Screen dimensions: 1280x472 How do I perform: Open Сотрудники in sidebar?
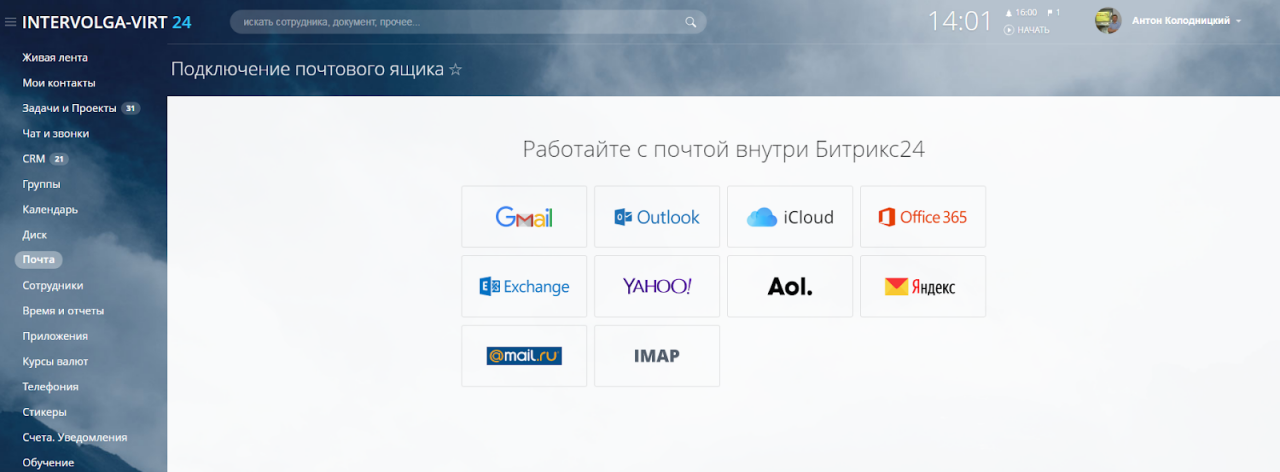coord(53,285)
